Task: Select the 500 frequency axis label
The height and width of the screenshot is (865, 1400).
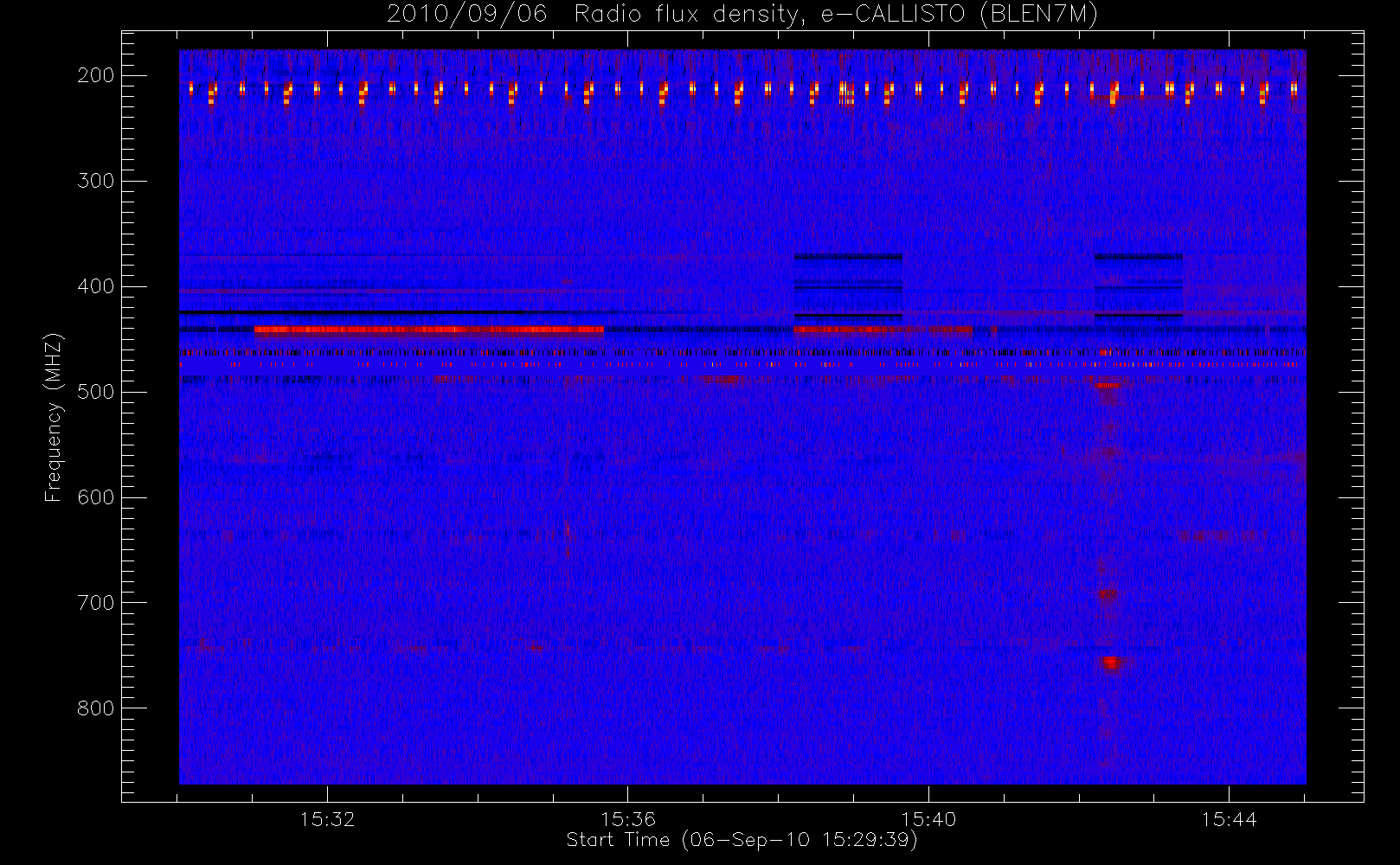Action: (95, 392)
